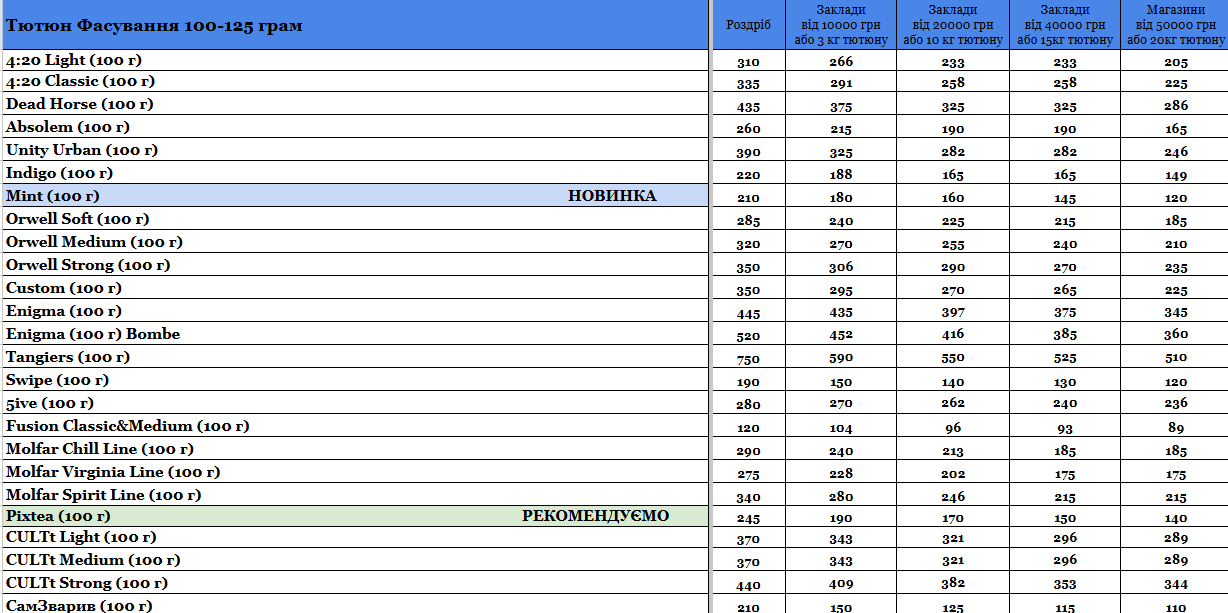Click price 344 in CULTt Strong row
This screenshot has width=1228, height=613.
point(1176,583)
